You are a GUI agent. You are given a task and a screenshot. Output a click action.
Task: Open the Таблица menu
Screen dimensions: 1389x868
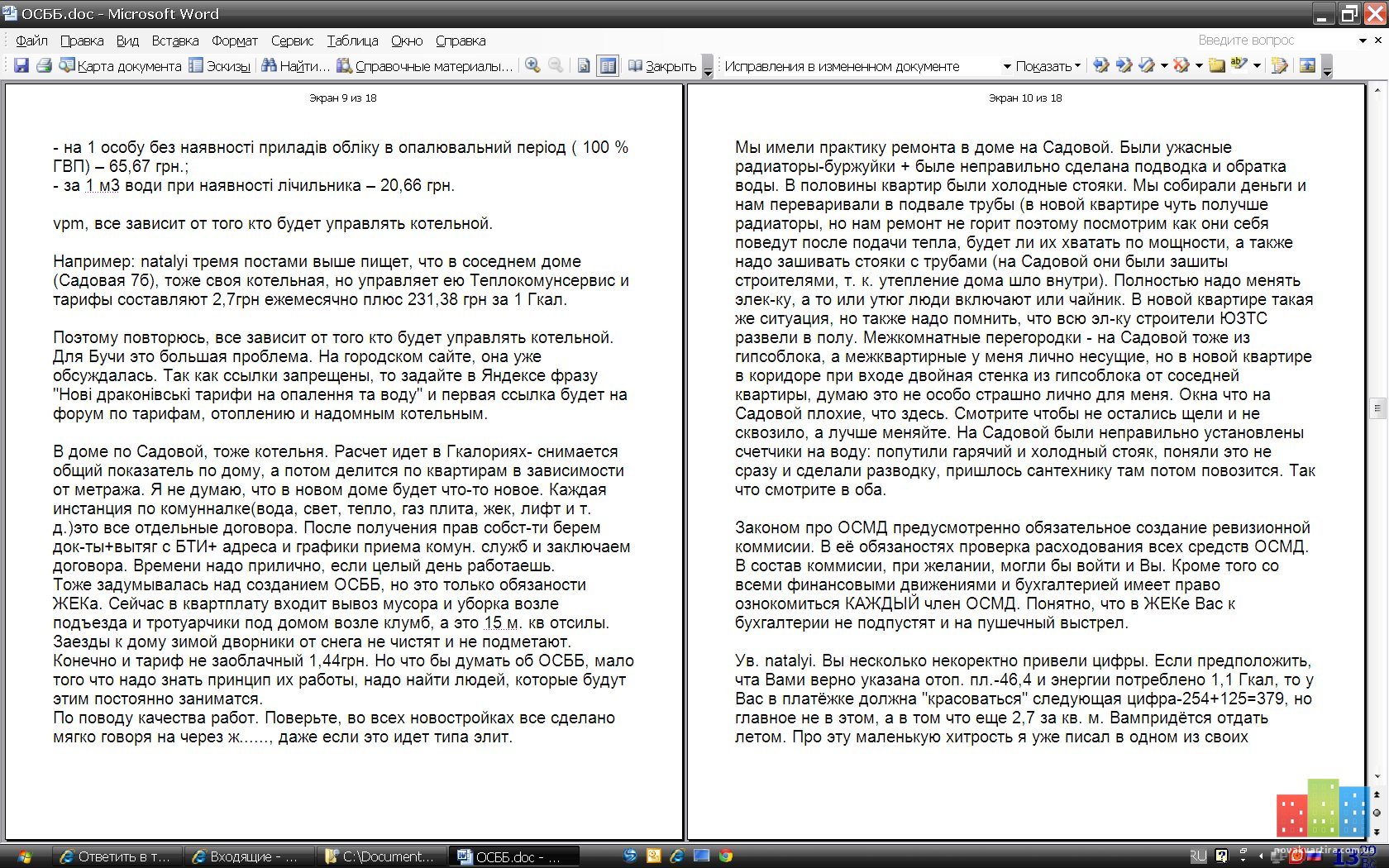353,41
